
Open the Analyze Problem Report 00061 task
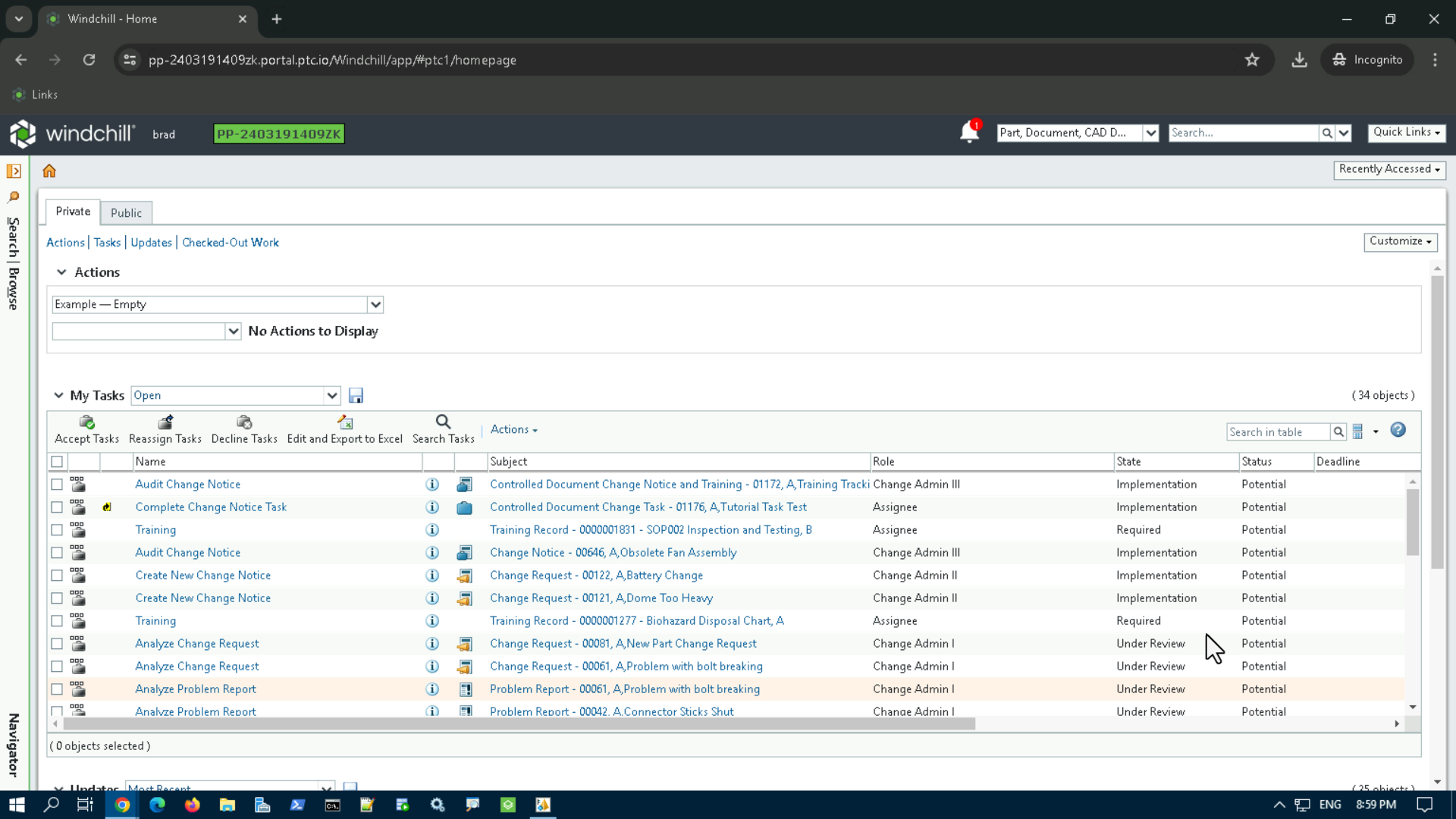(x=196, y=689)
